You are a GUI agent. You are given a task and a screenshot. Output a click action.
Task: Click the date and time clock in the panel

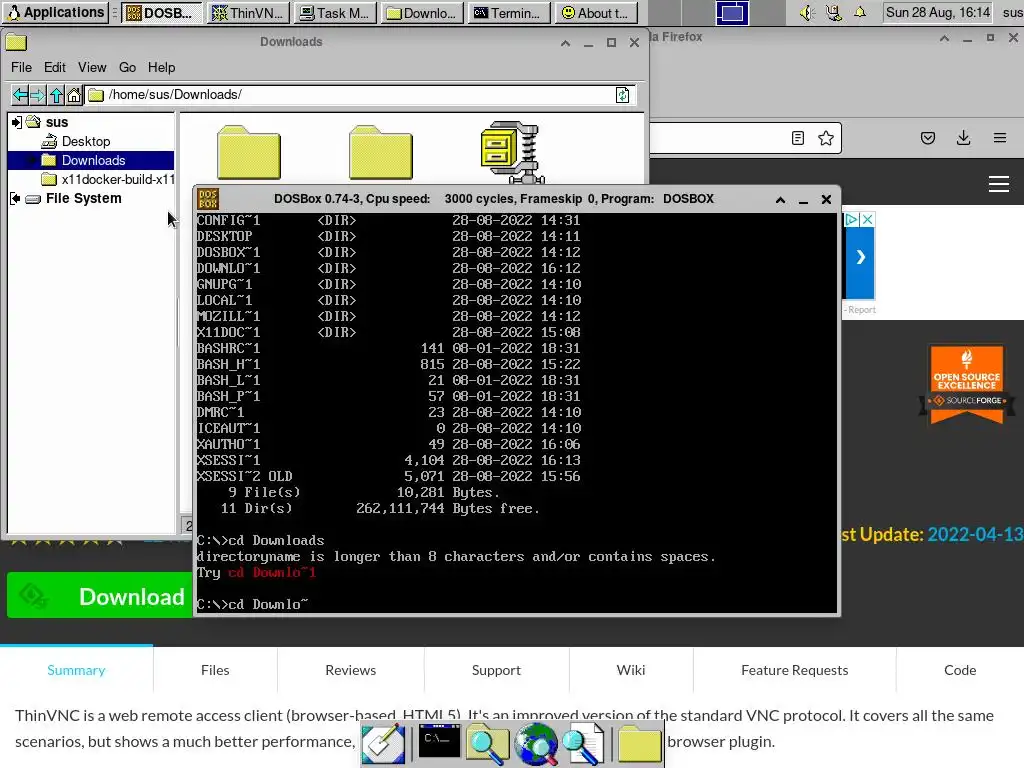pyautogui.click(x=938, y=12)
